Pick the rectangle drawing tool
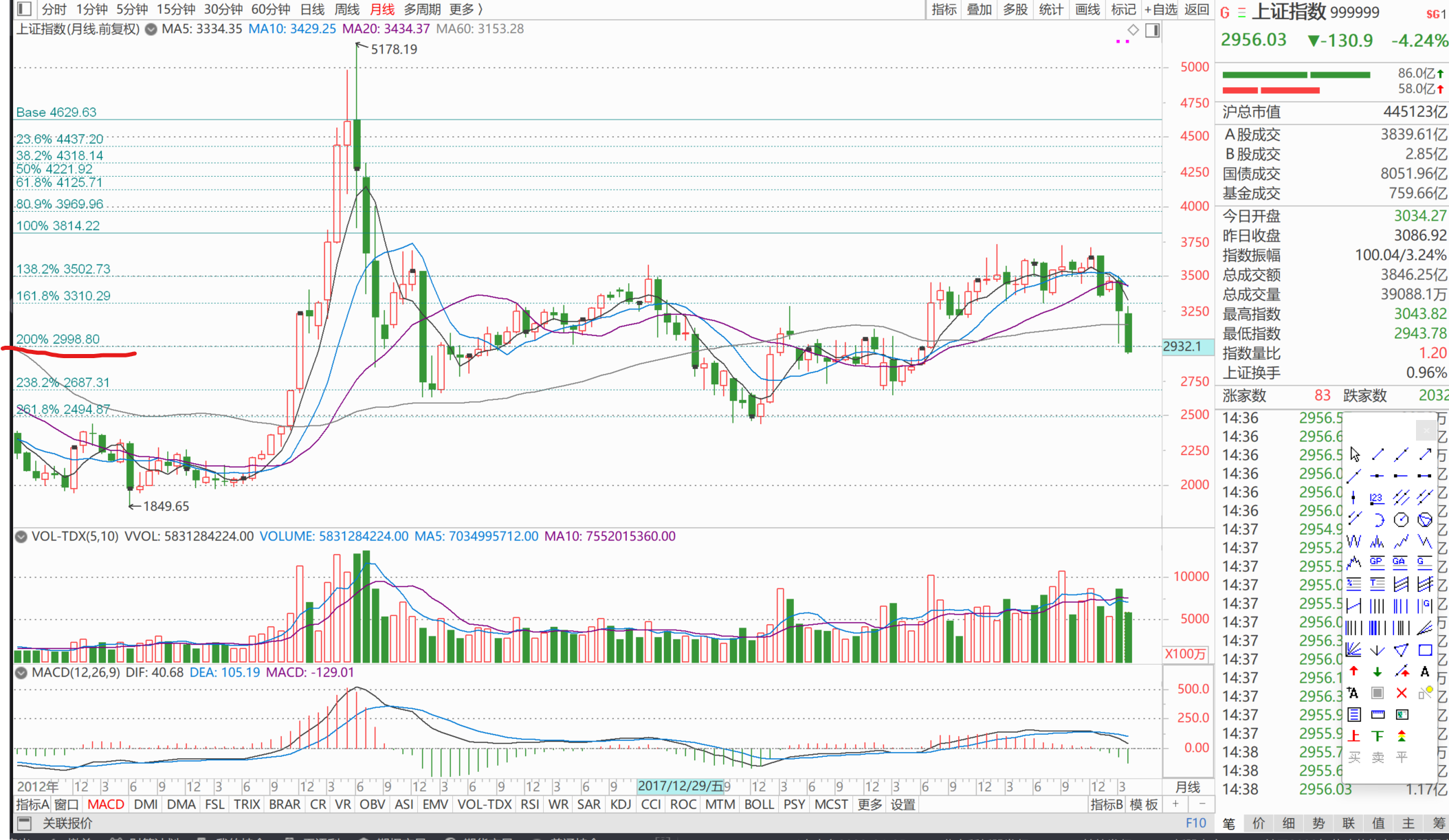1449x840 pixels. 1425,650
